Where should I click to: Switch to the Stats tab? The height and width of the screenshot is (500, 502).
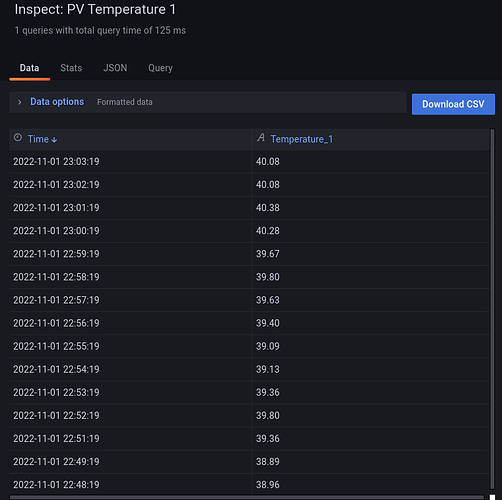pyautogui.click(x=71, y=68)
